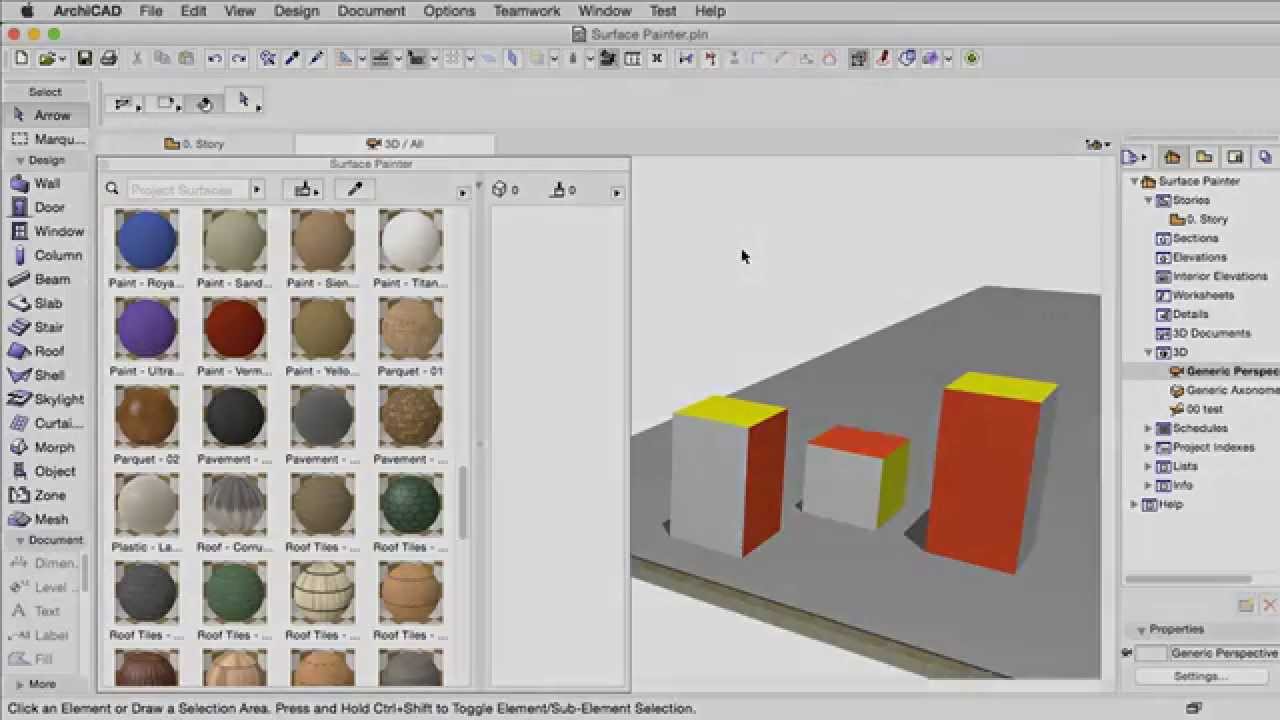Viewport: 1280px width, 720px height.
Task: Select the Roof tool
Action: pos(45,351)
